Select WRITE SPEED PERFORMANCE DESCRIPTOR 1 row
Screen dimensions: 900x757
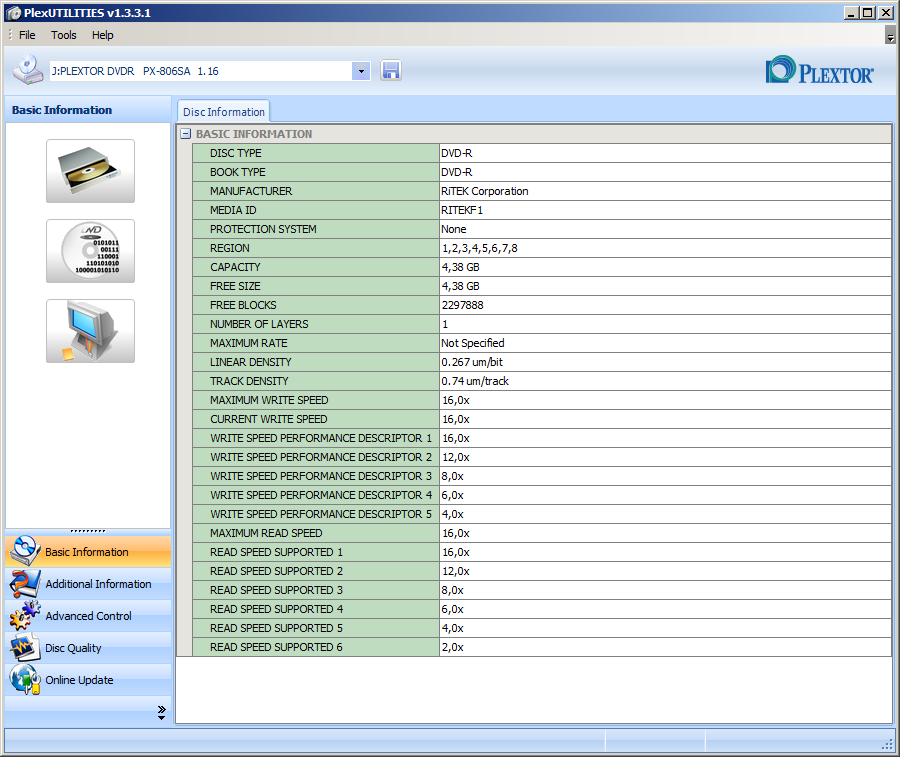point(542,438)
